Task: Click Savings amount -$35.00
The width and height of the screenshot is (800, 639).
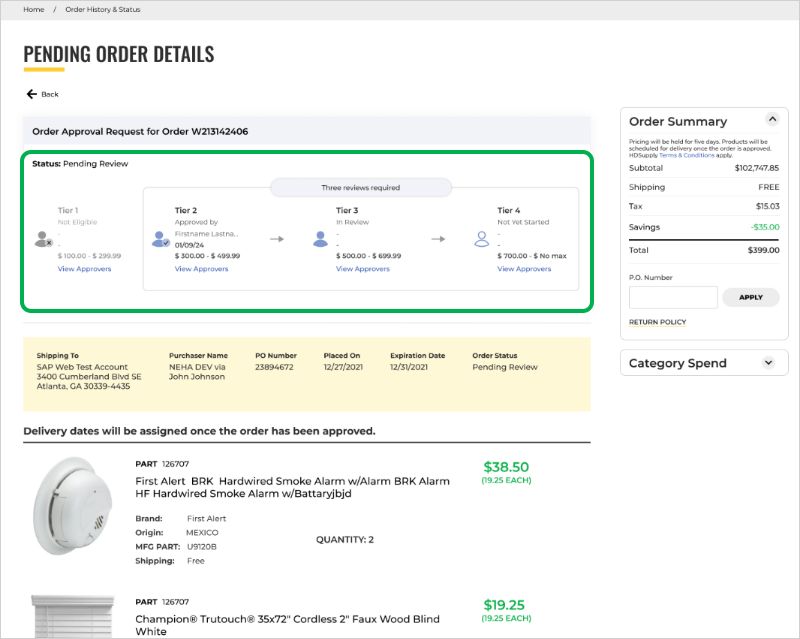Action: pyautogui.click(x=765, y=227)
